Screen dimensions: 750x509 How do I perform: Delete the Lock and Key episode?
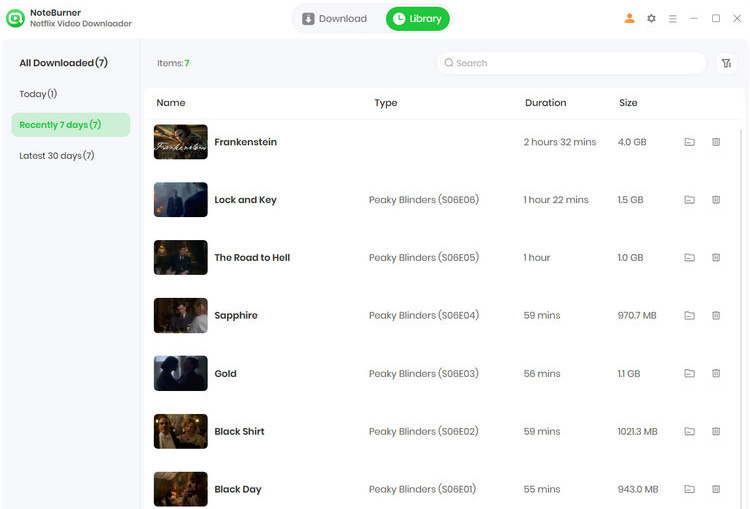click(716, 199)
